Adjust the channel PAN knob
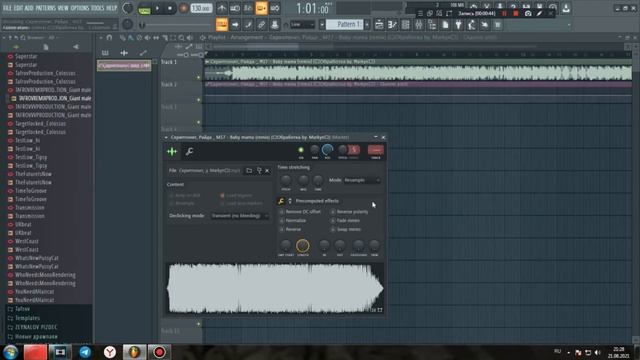 tap(315, 150)
